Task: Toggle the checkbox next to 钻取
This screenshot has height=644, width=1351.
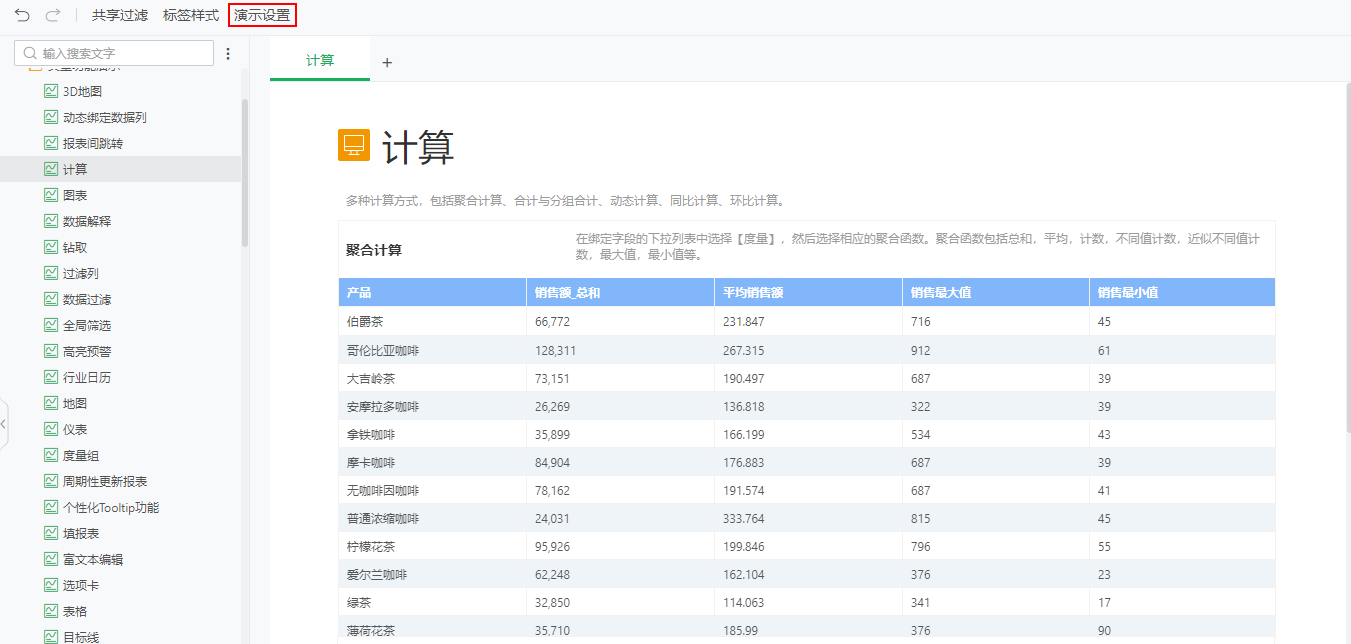Action: 50,246
